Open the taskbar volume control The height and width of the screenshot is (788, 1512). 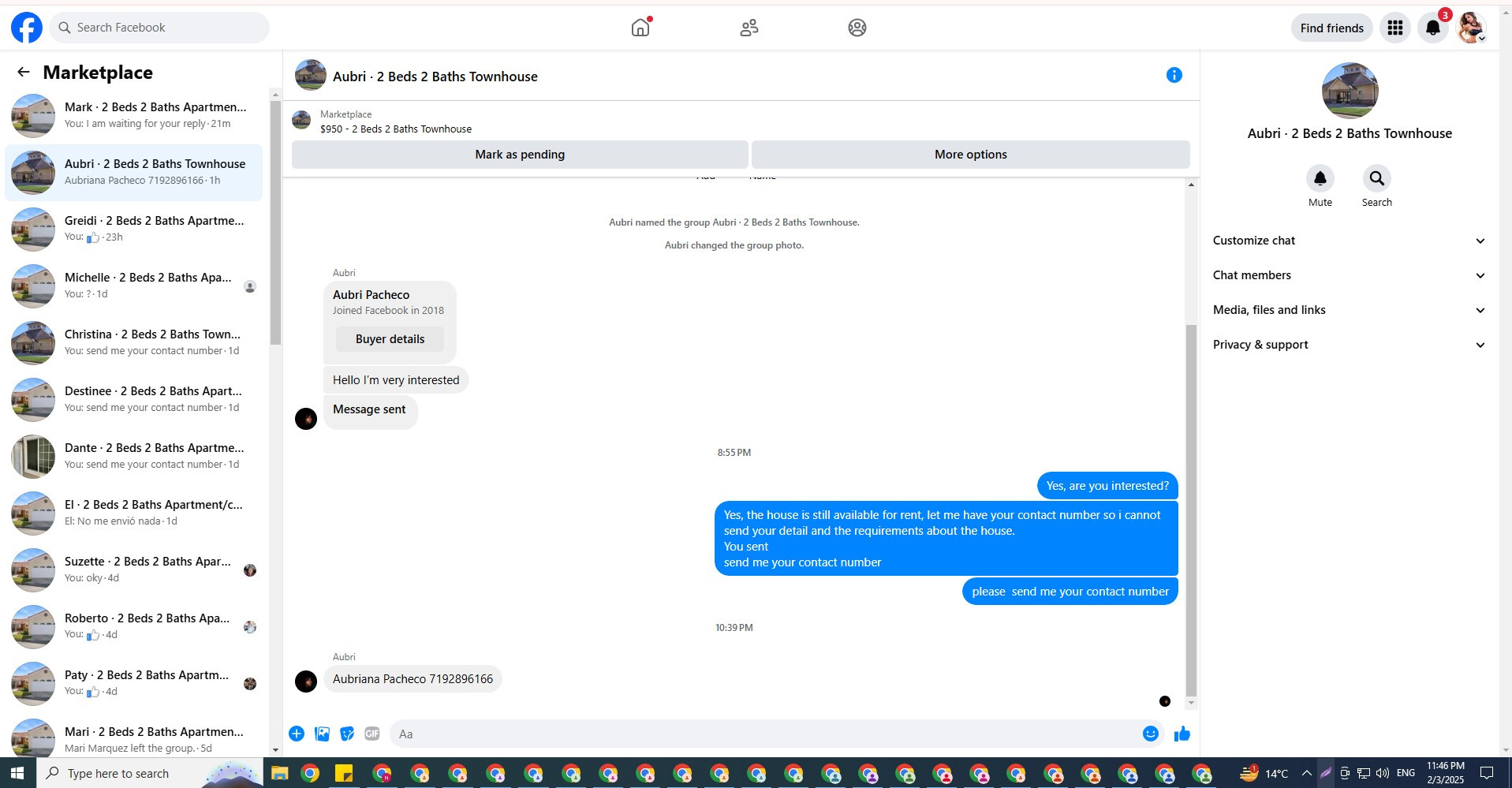coord(1383,773)
